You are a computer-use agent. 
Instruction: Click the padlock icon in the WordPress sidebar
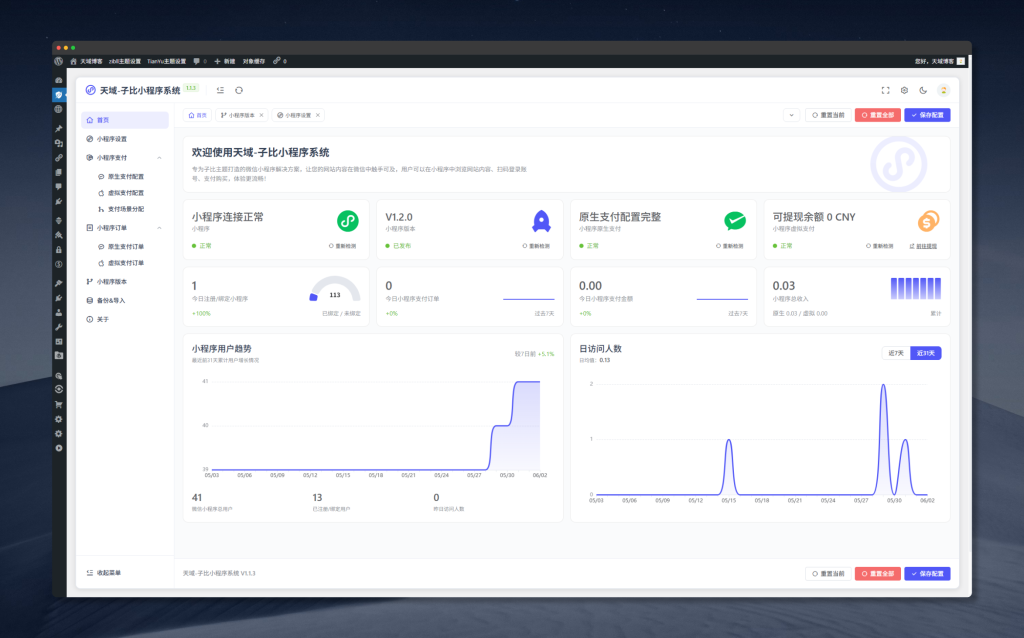pyautogui.click(x=59, y=249)
